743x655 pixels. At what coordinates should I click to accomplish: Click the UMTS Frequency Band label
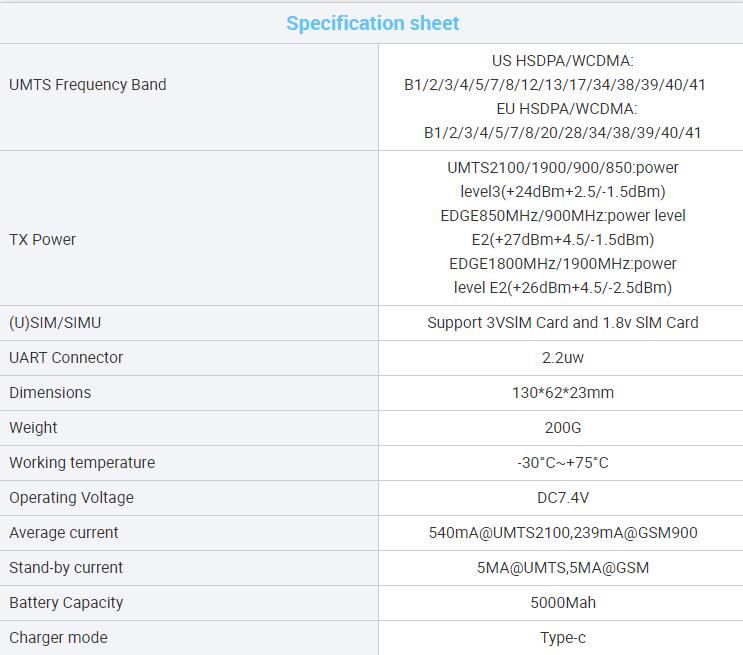click(x=88, y=85)
